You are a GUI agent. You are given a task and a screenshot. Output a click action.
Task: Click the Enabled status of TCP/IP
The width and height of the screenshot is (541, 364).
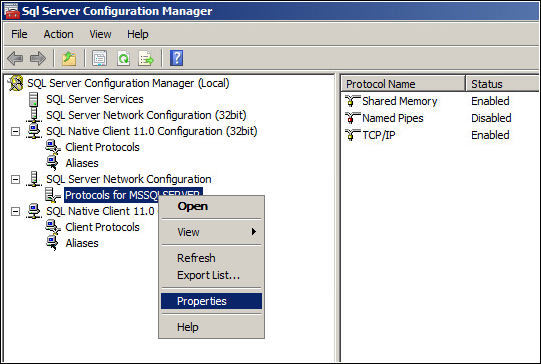[490, 135]
